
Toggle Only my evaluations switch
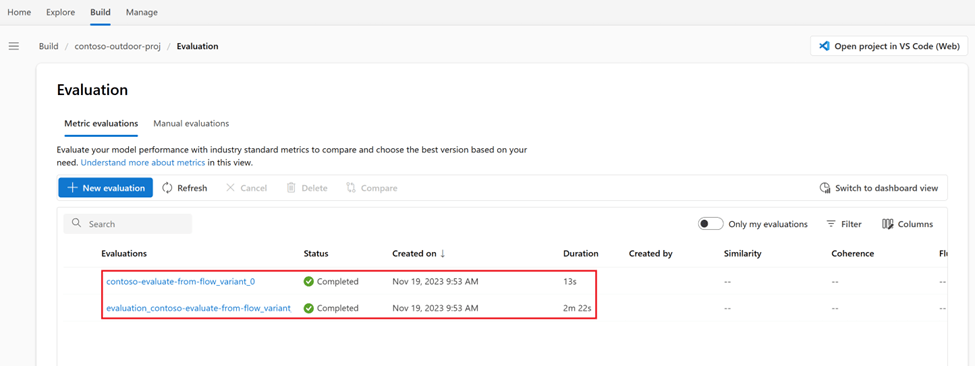711,224
